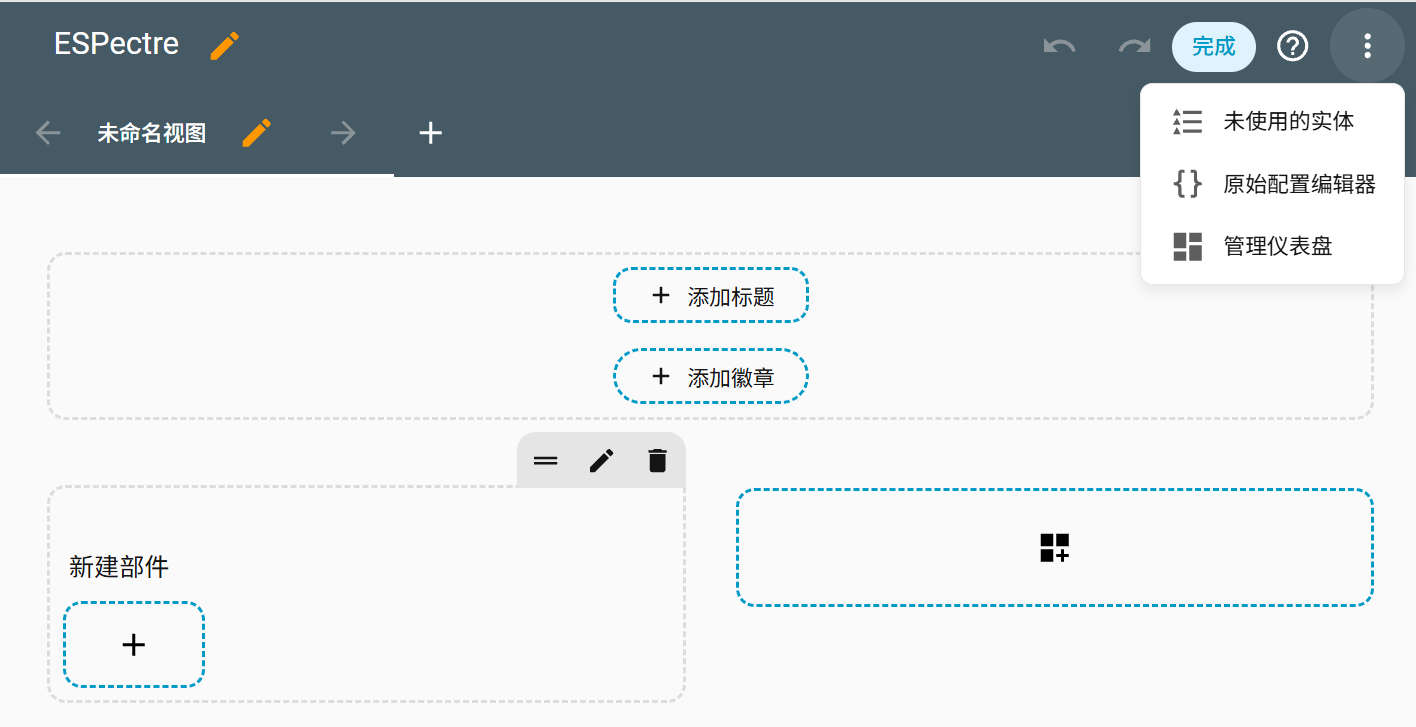Click the 添加标题 button

[711, 295]
